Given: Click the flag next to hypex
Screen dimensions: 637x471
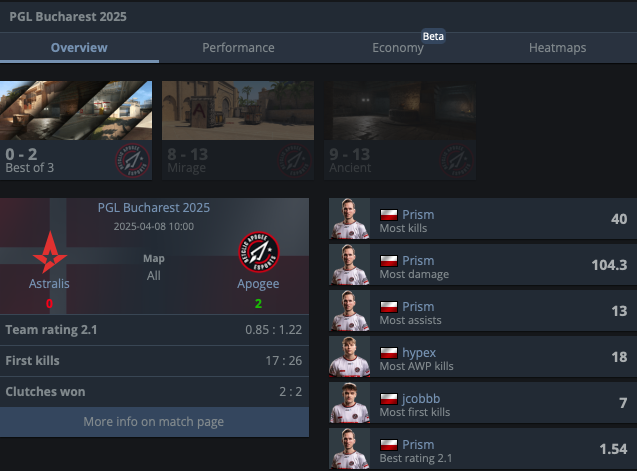Looking at the screenshot, I should 389,353.
